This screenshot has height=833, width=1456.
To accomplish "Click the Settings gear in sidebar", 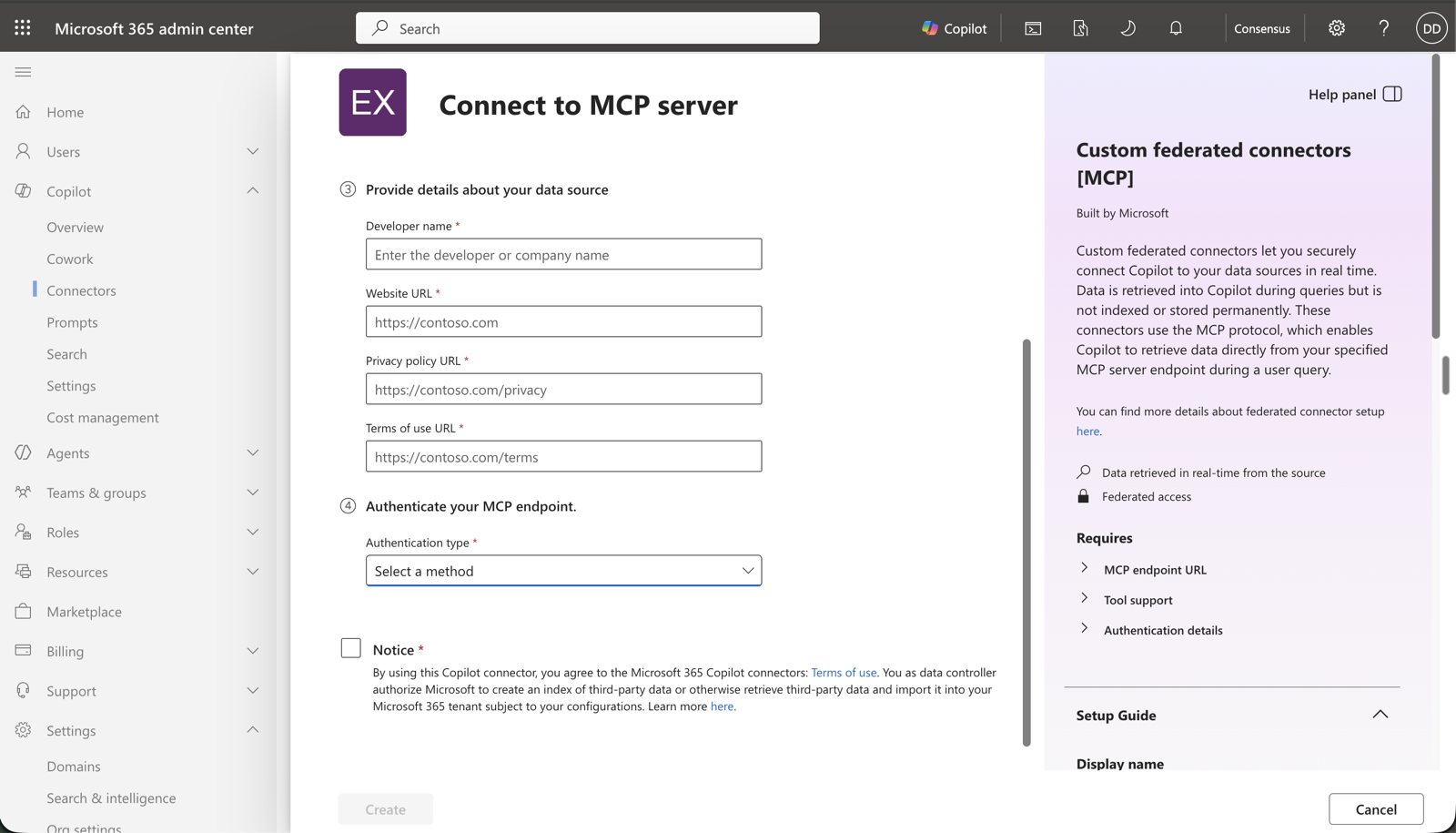I will point(23,730).
